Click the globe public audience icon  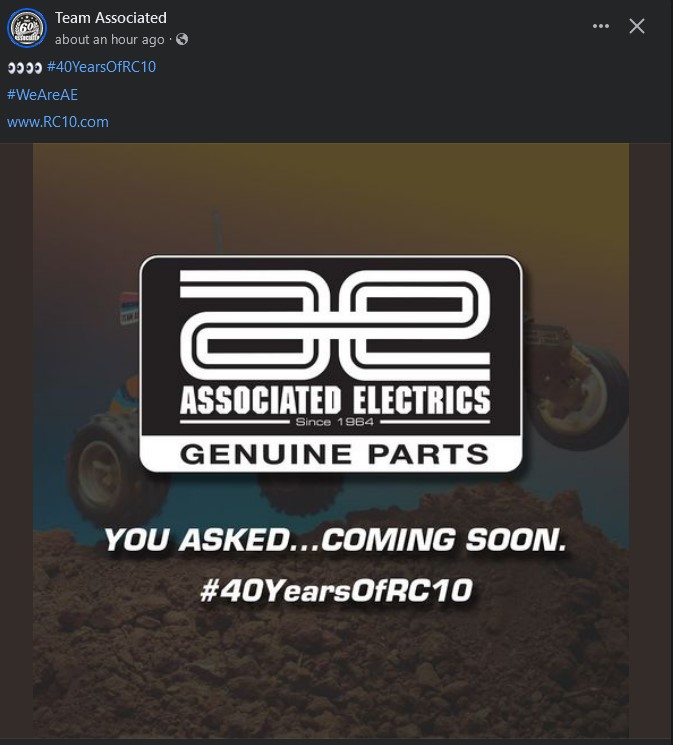[182, 39]
